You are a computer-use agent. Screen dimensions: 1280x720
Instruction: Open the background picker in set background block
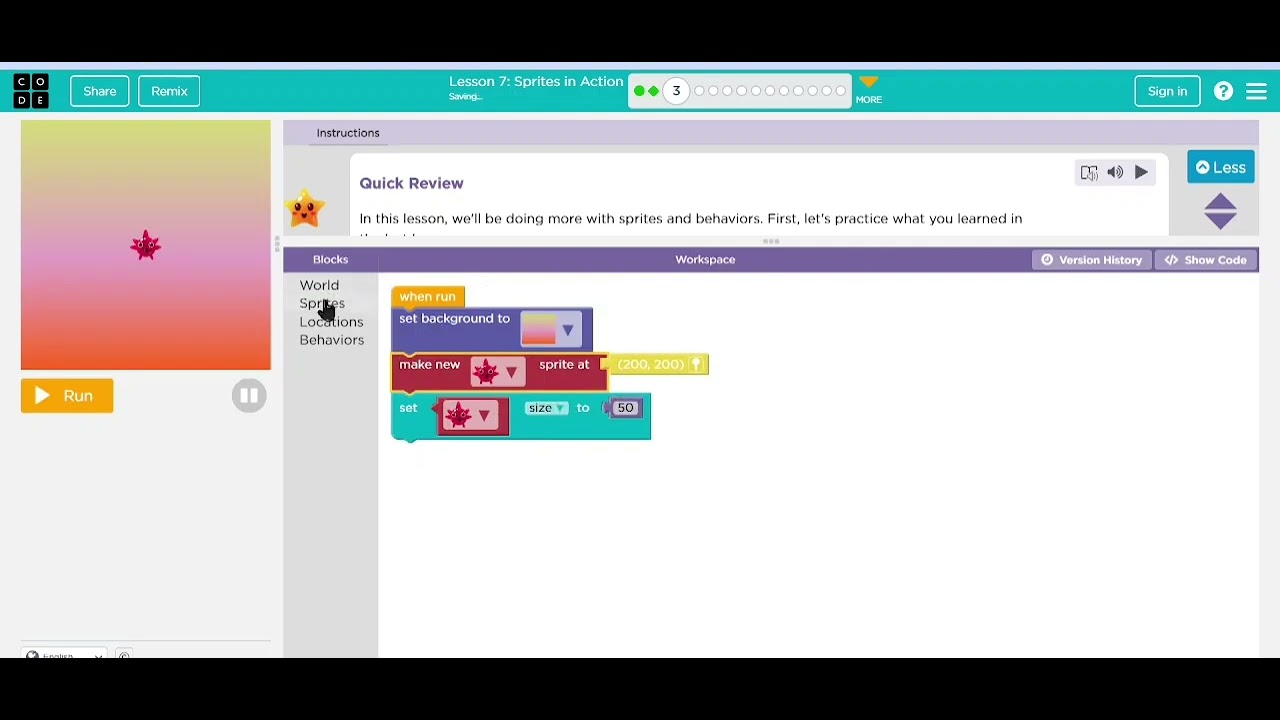(550, 329)
